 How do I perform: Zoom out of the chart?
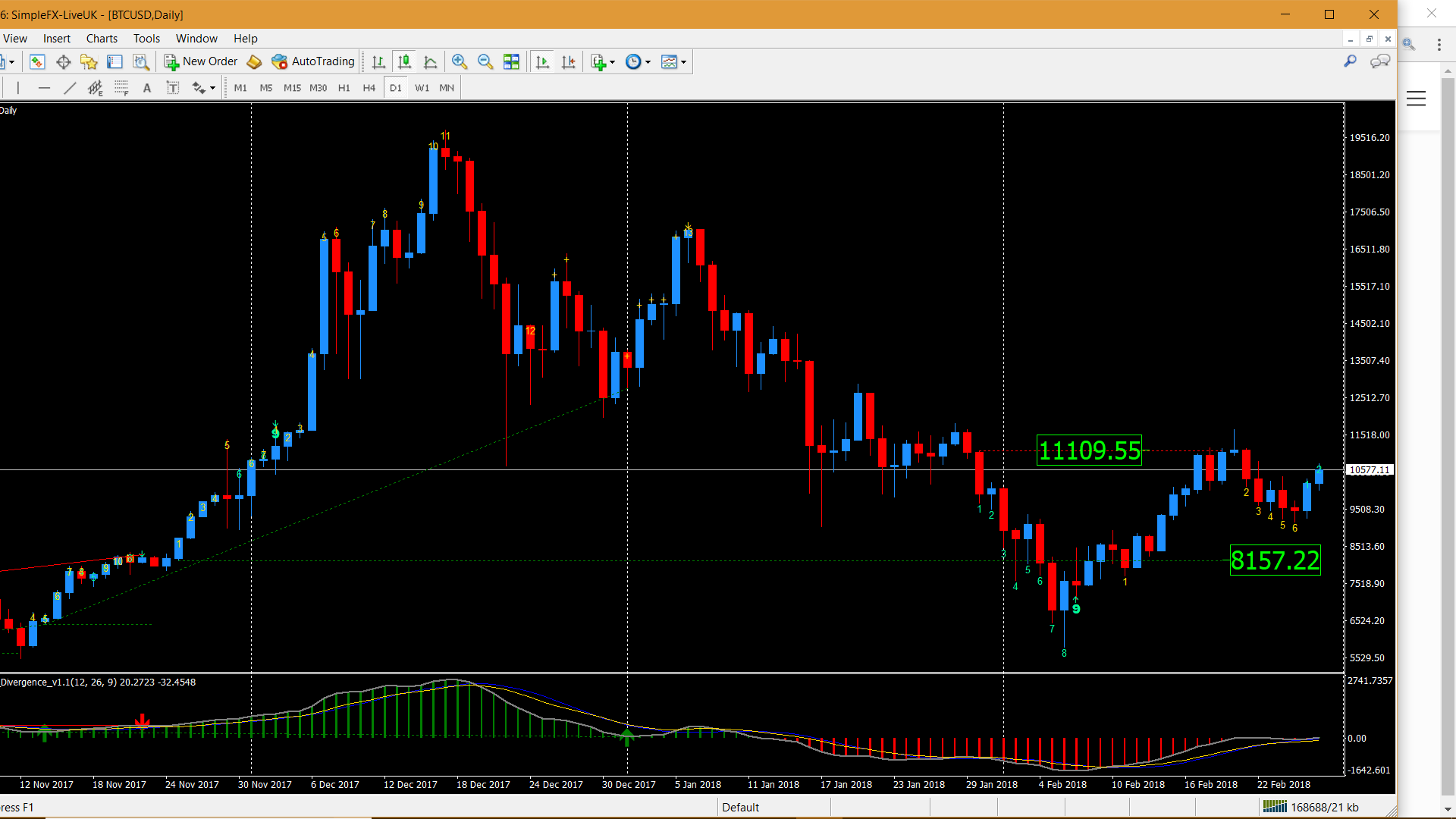485,61
